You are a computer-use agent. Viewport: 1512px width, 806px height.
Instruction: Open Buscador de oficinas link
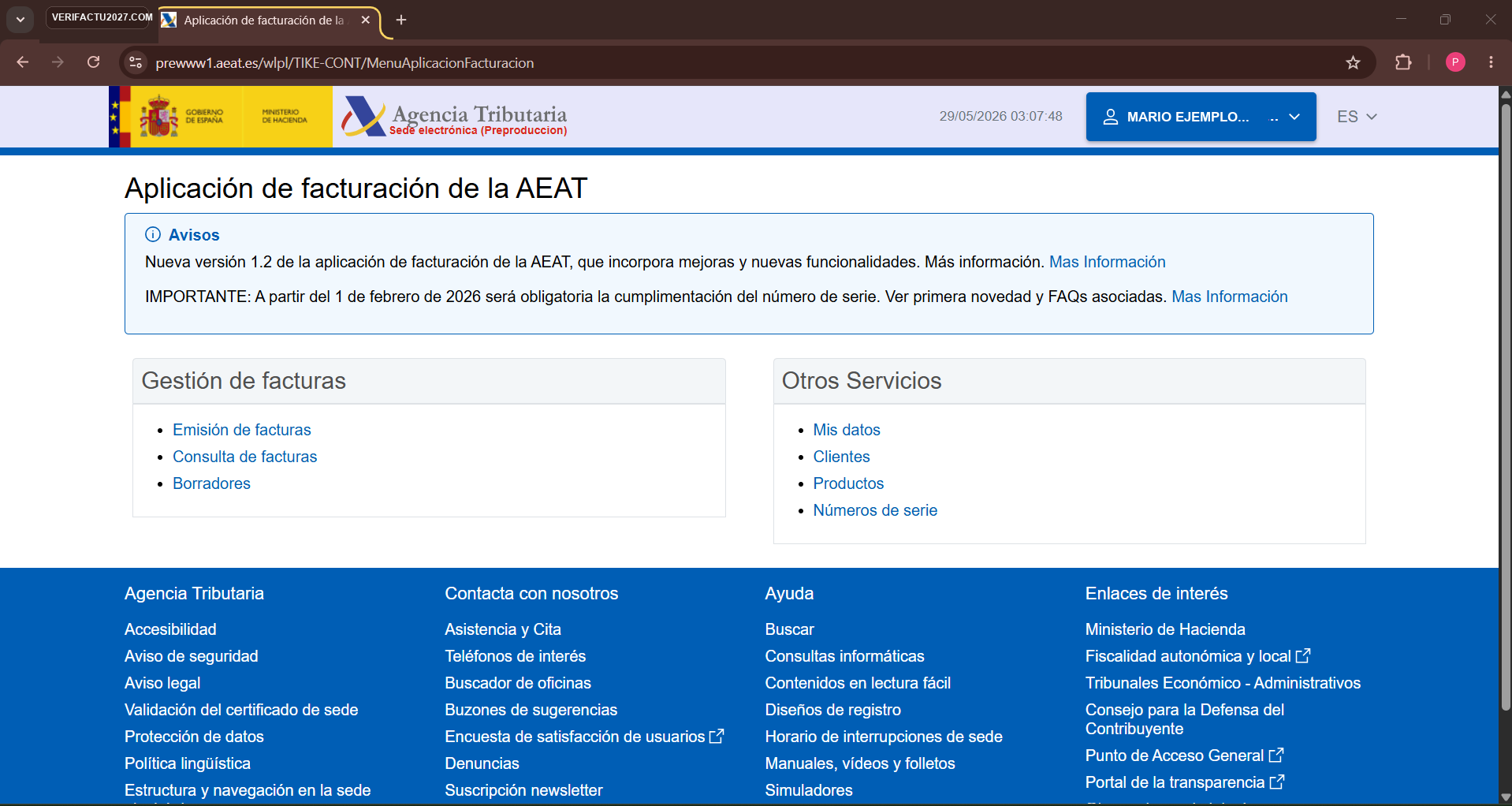[x=517, y=683]
